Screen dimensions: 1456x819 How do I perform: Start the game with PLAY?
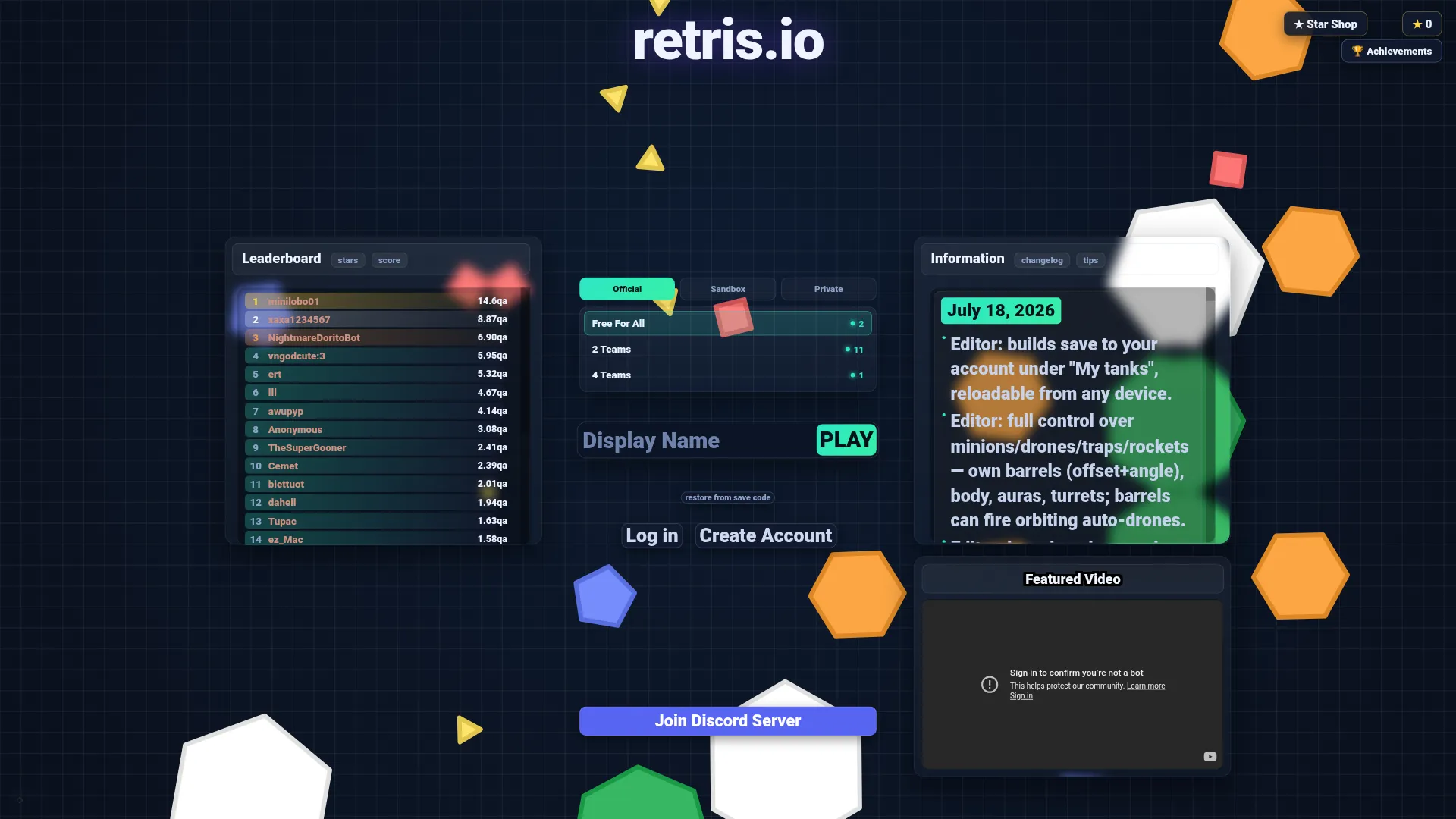point(846,440)
